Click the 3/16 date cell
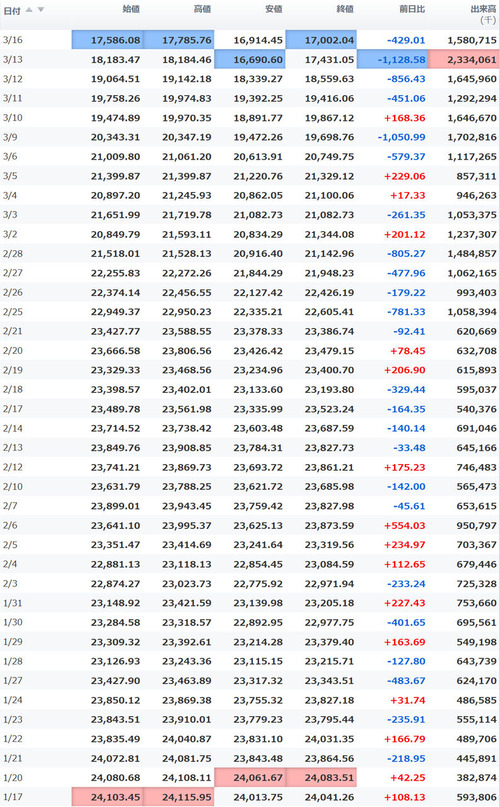 click(x=12, y=40)
